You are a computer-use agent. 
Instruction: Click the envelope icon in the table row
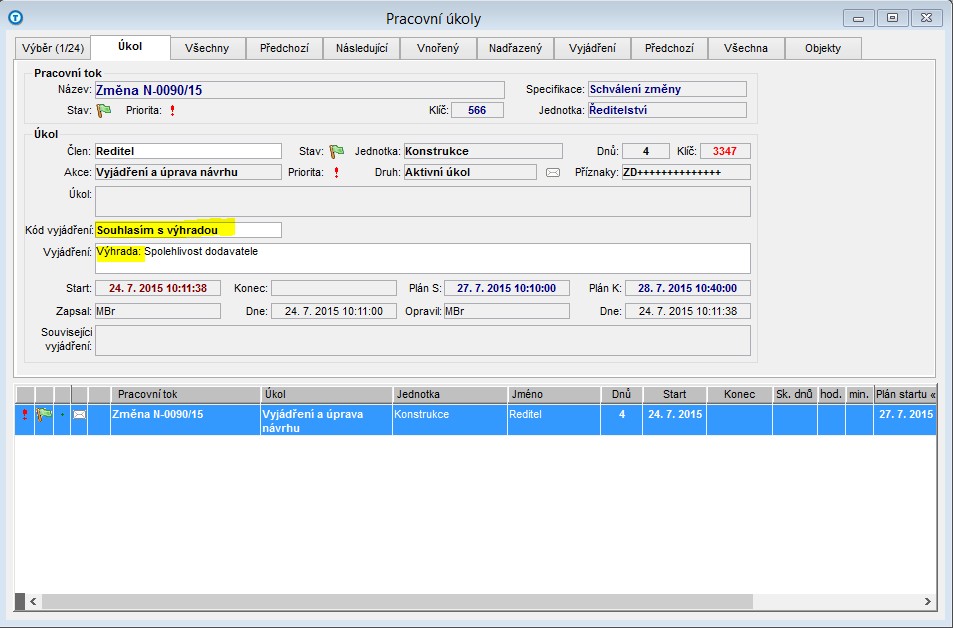pos(80,415)
